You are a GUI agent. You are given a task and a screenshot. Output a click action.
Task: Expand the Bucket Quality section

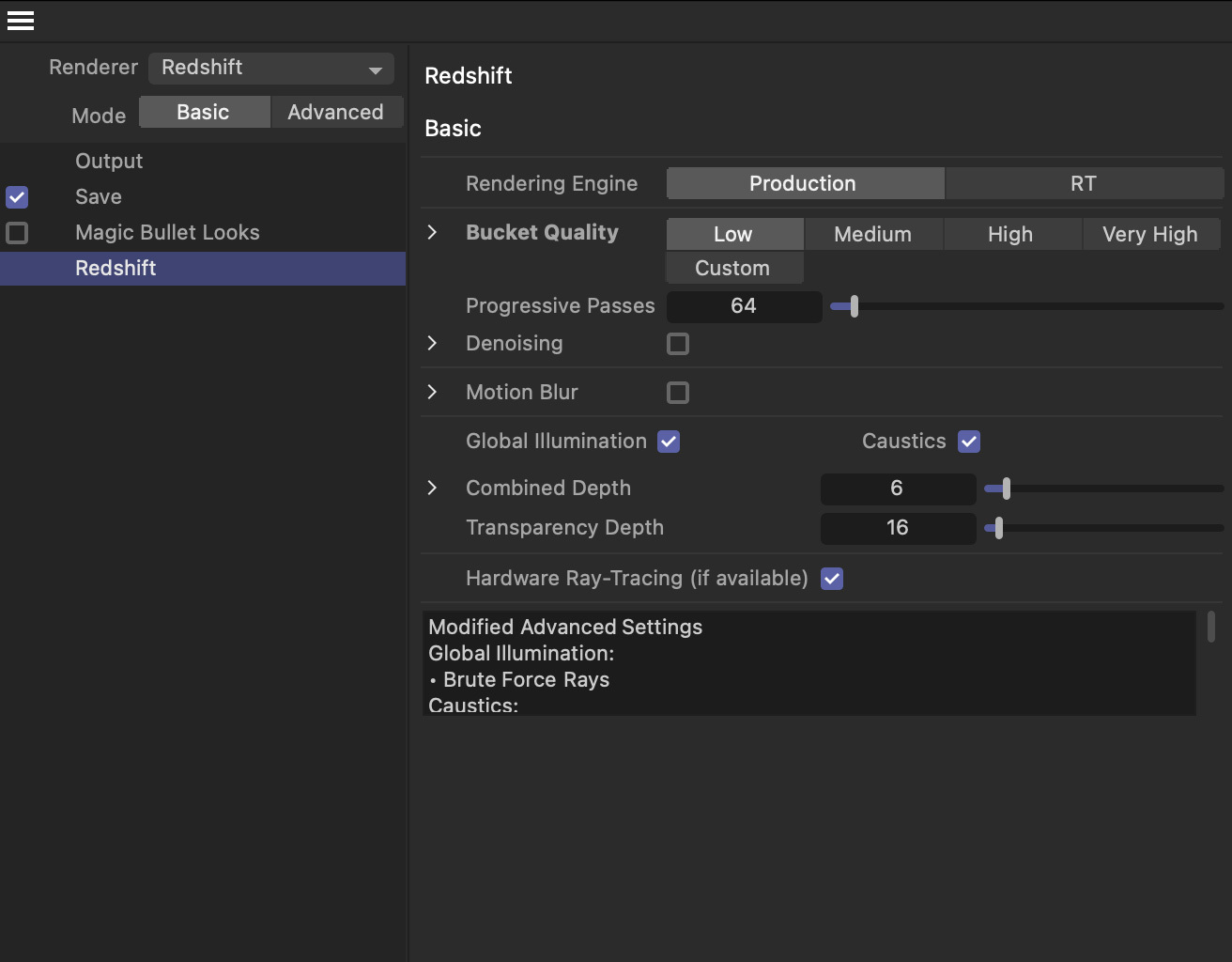(432, 232)
